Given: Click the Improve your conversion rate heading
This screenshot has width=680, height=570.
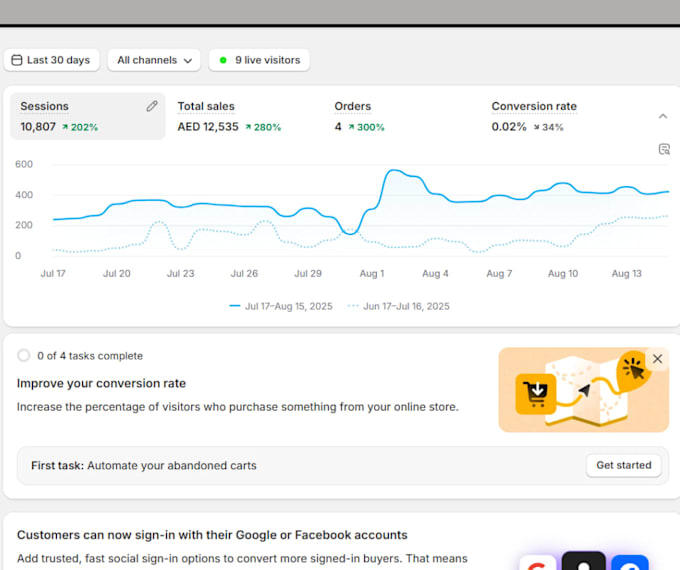Looking at the screenshot, I should coord(101,383).
